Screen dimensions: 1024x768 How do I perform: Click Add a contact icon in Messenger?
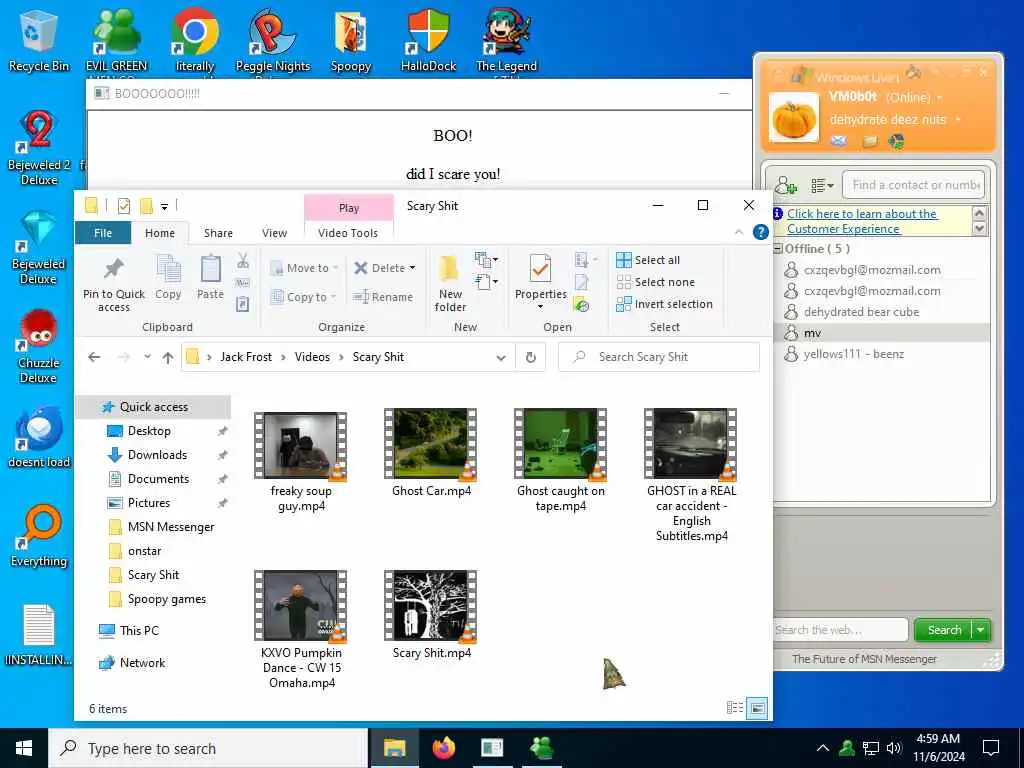pos(786,185)
